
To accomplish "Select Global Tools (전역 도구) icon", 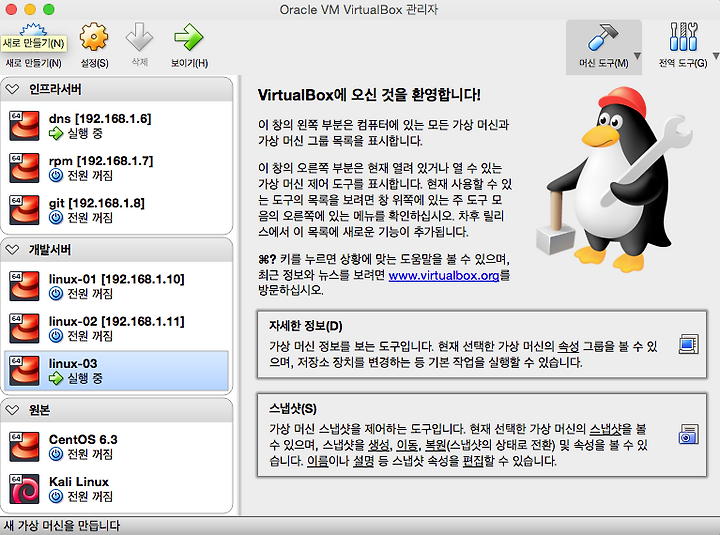I will pos(683,37).
